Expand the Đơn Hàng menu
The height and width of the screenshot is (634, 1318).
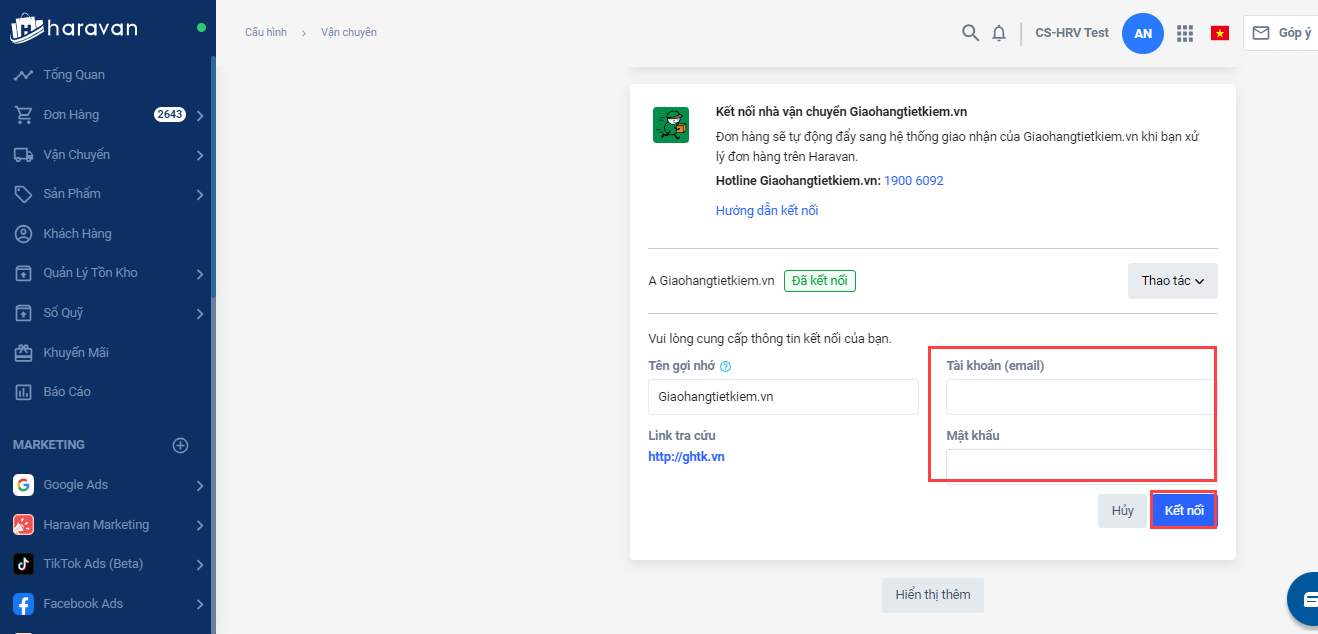coord(200,115)
